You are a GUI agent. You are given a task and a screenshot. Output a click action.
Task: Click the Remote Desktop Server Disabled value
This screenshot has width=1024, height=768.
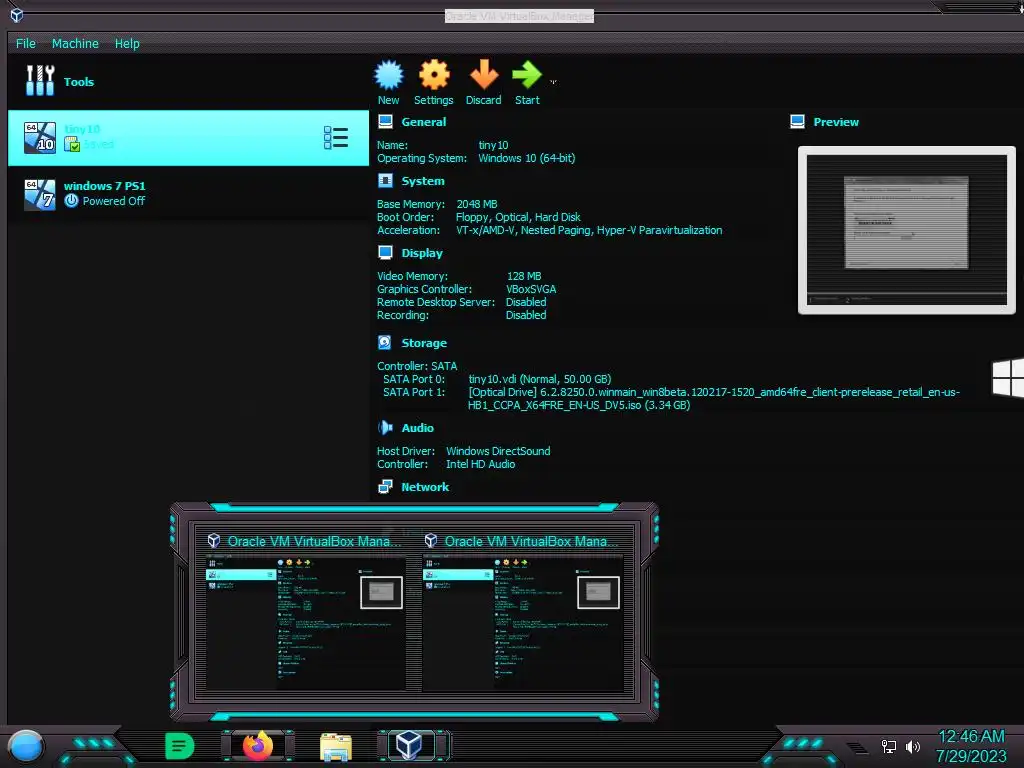526,302
